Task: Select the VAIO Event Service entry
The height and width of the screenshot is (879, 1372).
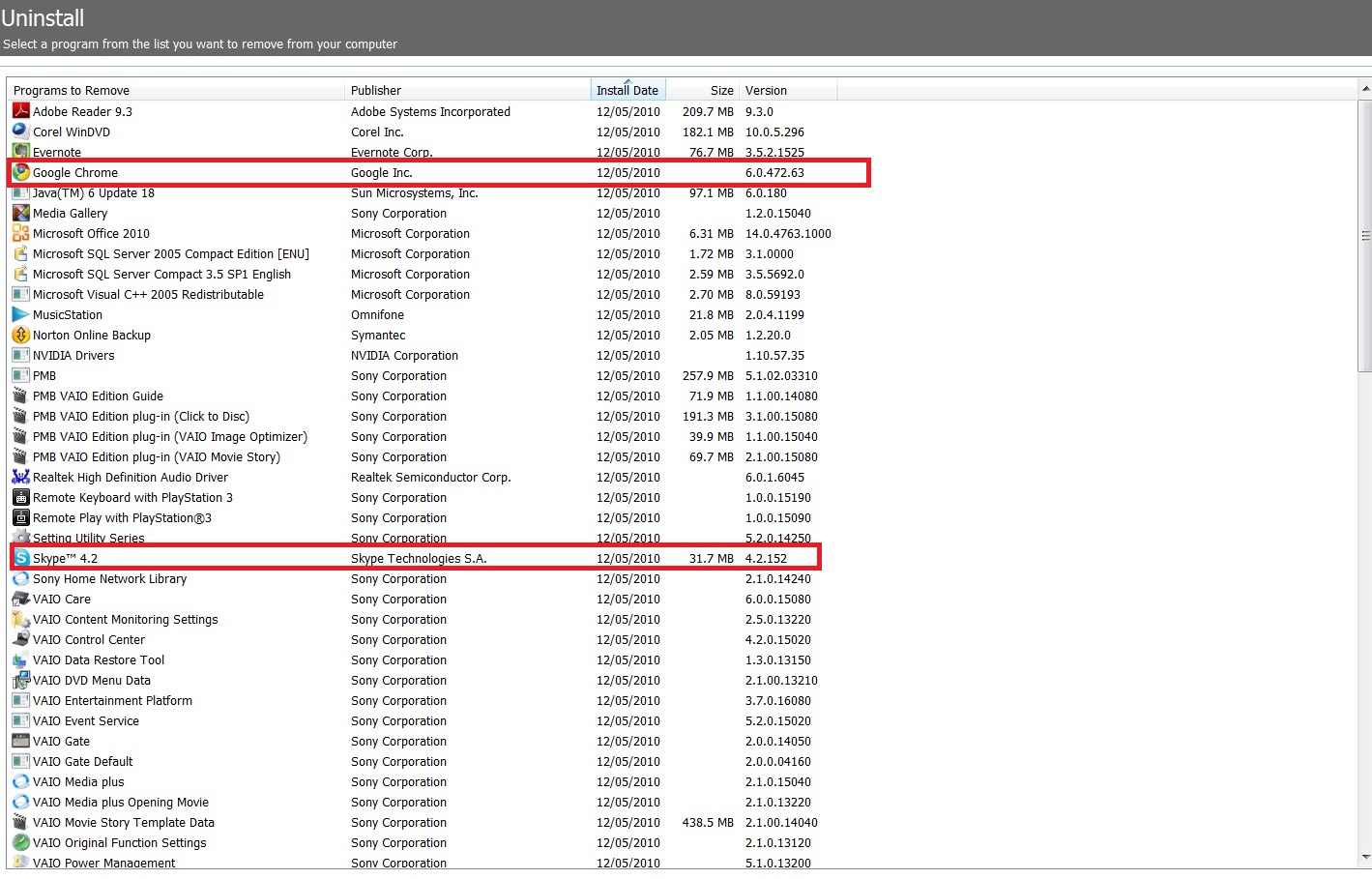Action: click(x=422, y=720)
